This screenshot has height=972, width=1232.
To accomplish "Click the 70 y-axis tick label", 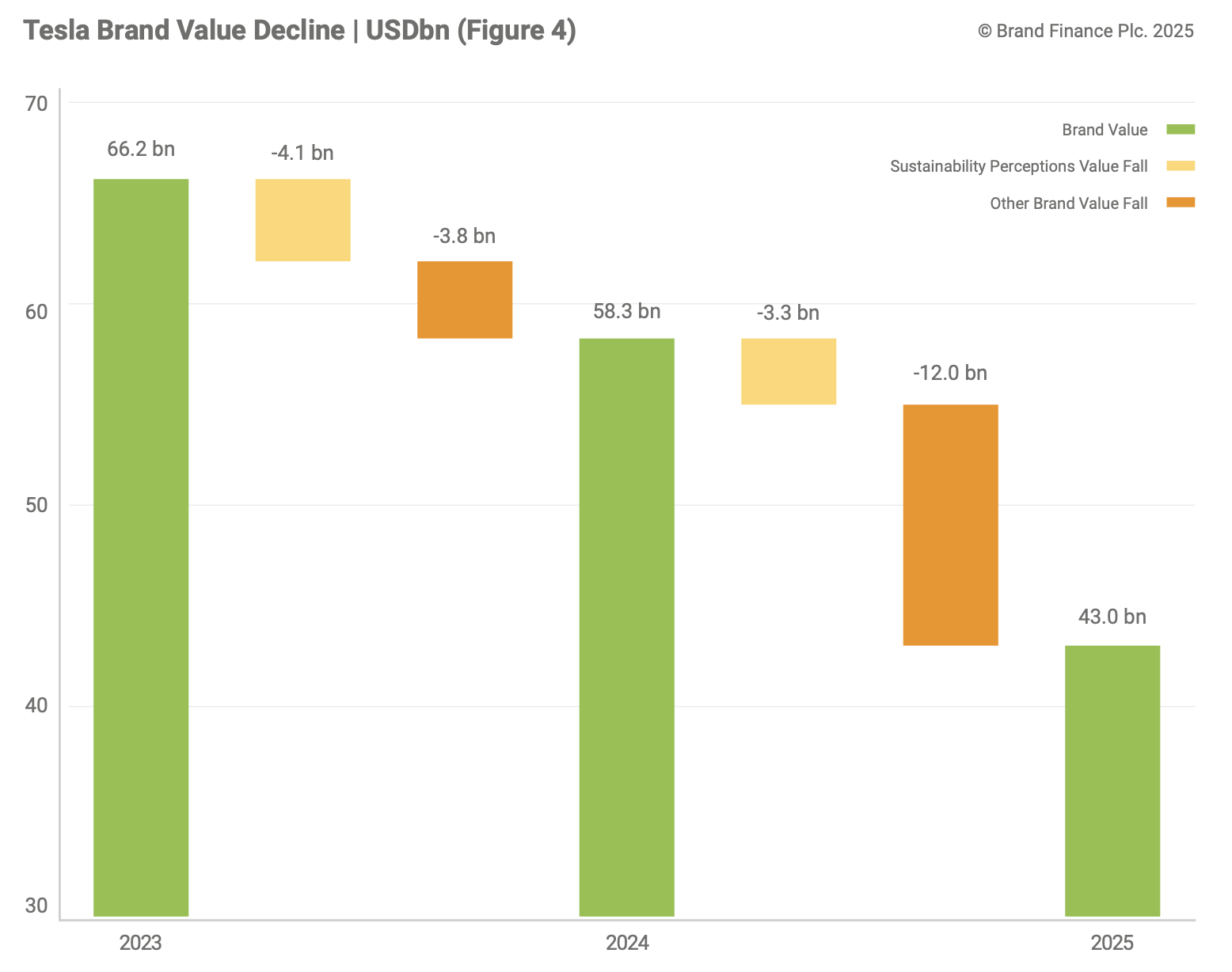I will 36,104.
